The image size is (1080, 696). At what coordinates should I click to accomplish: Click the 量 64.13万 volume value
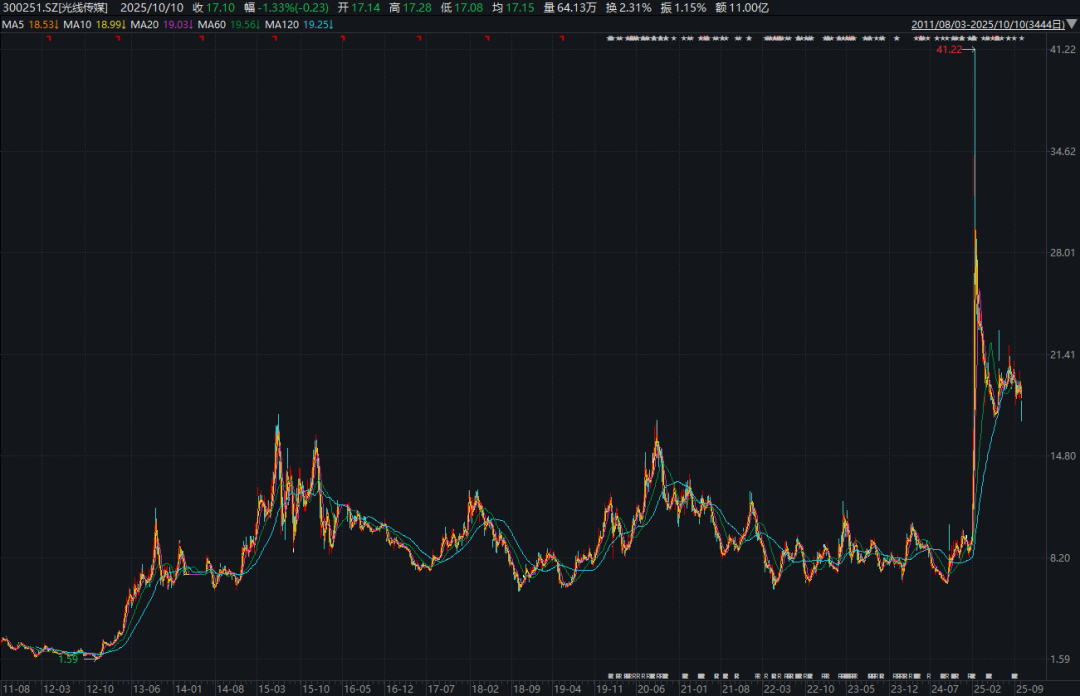click(570, 8)
